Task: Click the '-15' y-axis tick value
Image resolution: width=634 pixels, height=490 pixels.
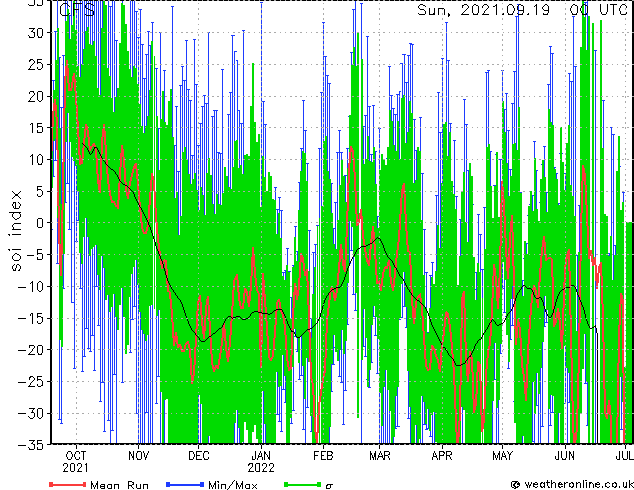Action: [31, 318]
